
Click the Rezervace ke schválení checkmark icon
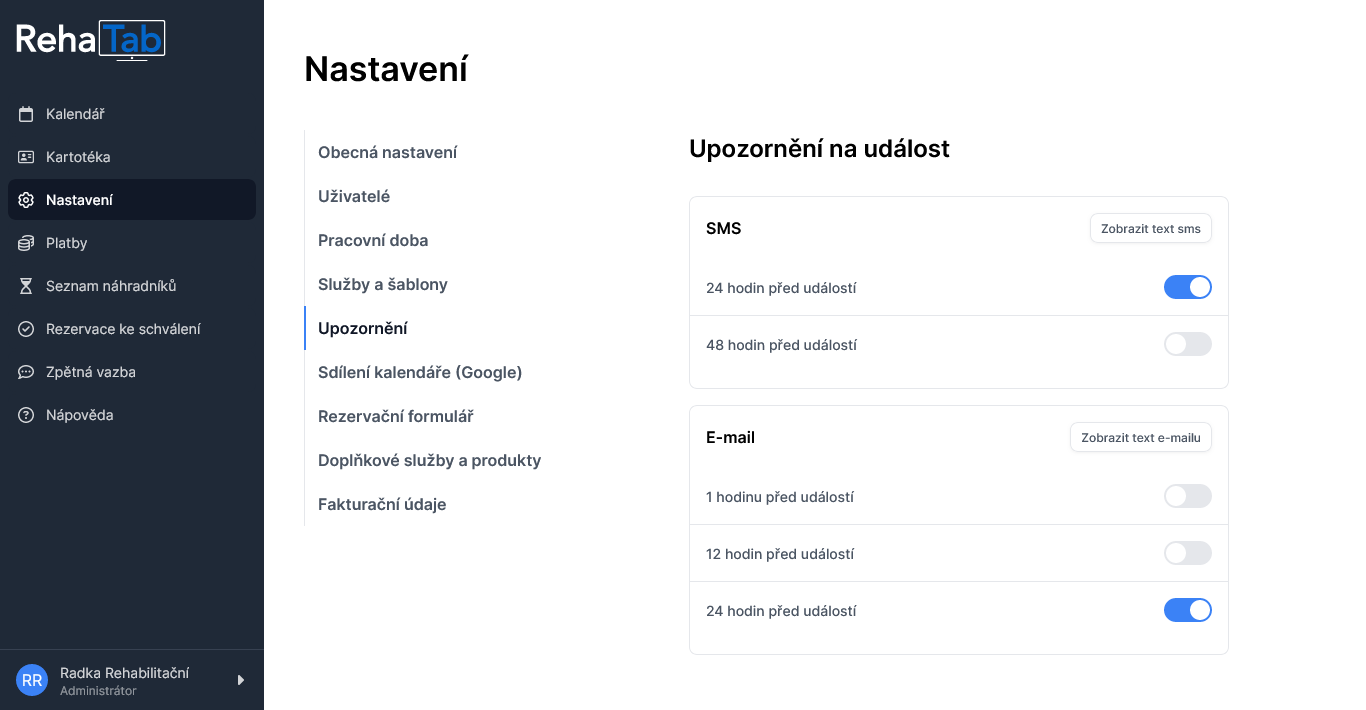(x=26, y=329)
